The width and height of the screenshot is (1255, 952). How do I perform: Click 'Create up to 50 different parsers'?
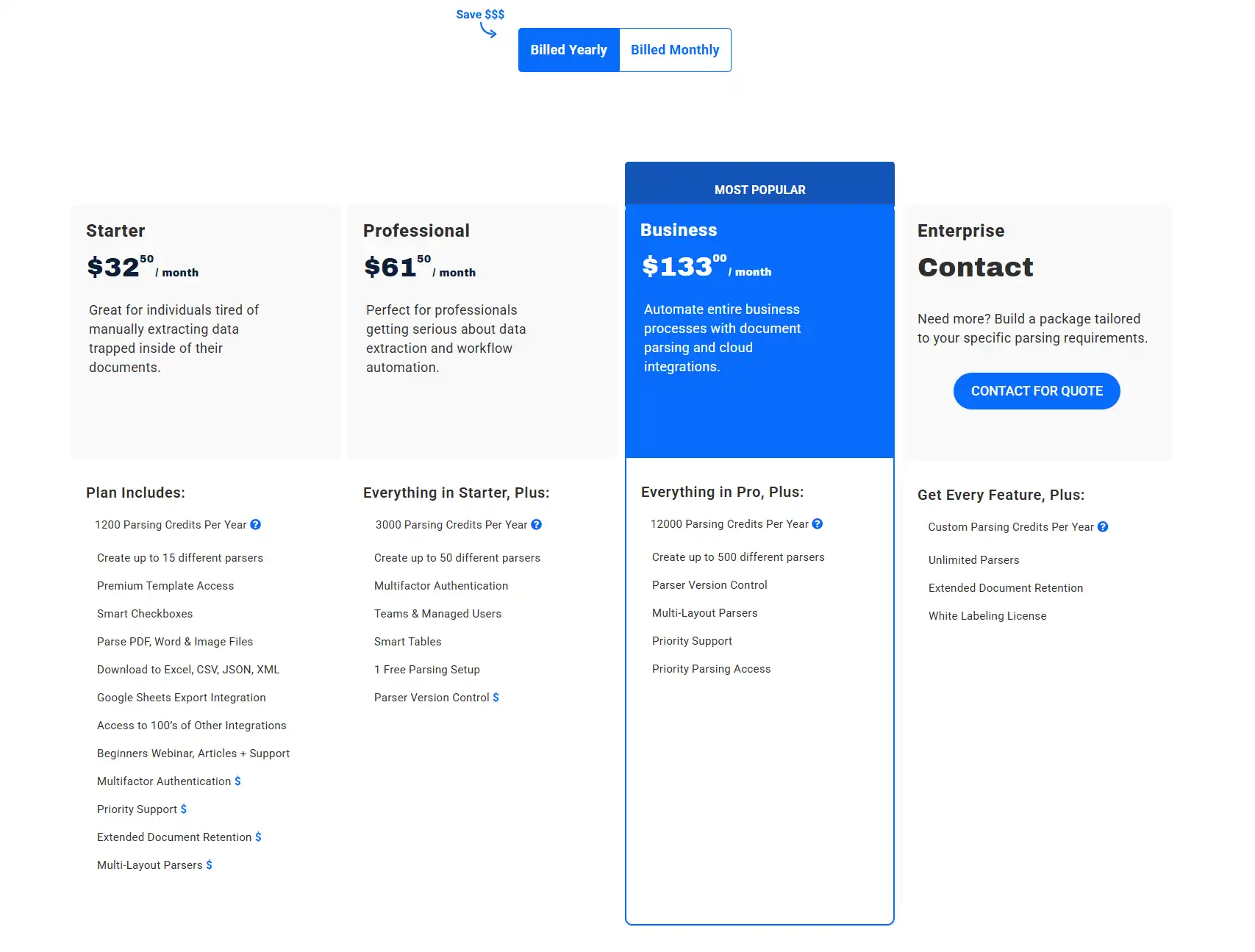pyautogui.click(x=457, y=558)
